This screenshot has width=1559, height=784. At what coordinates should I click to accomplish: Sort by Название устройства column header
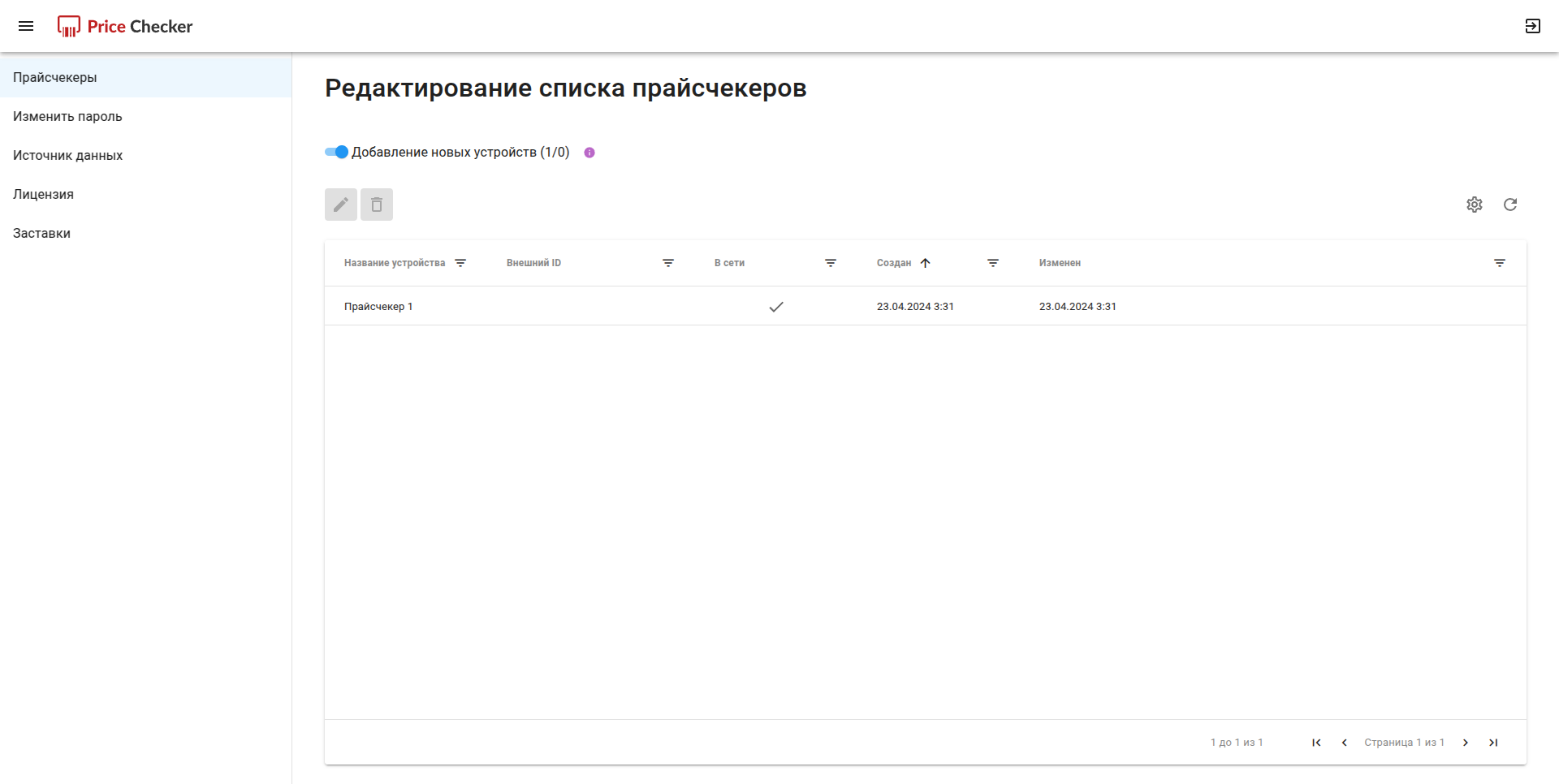tap(395, 263)
